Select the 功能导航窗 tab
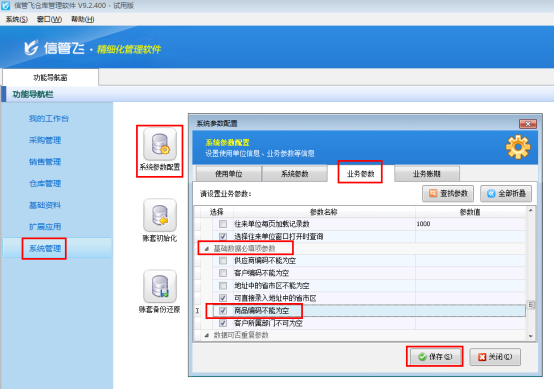 click(x=50, y=77)
